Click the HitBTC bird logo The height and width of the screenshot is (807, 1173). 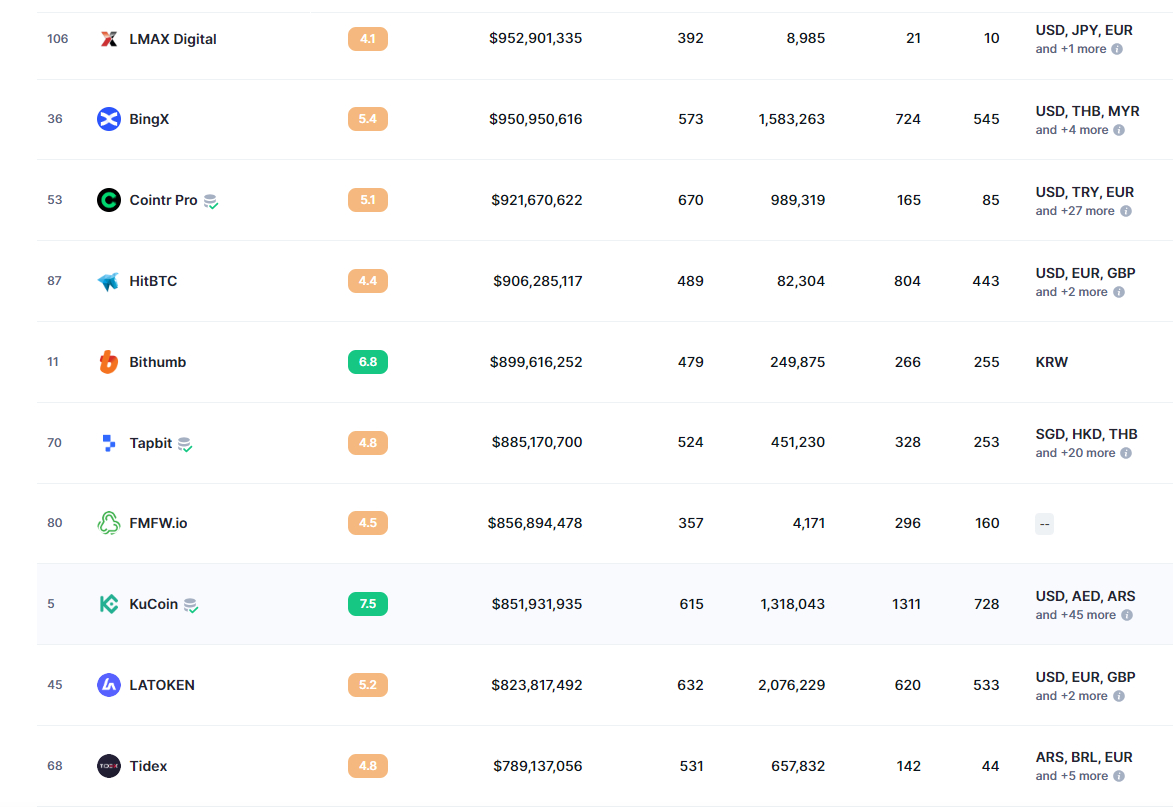[x=109, y=281]
